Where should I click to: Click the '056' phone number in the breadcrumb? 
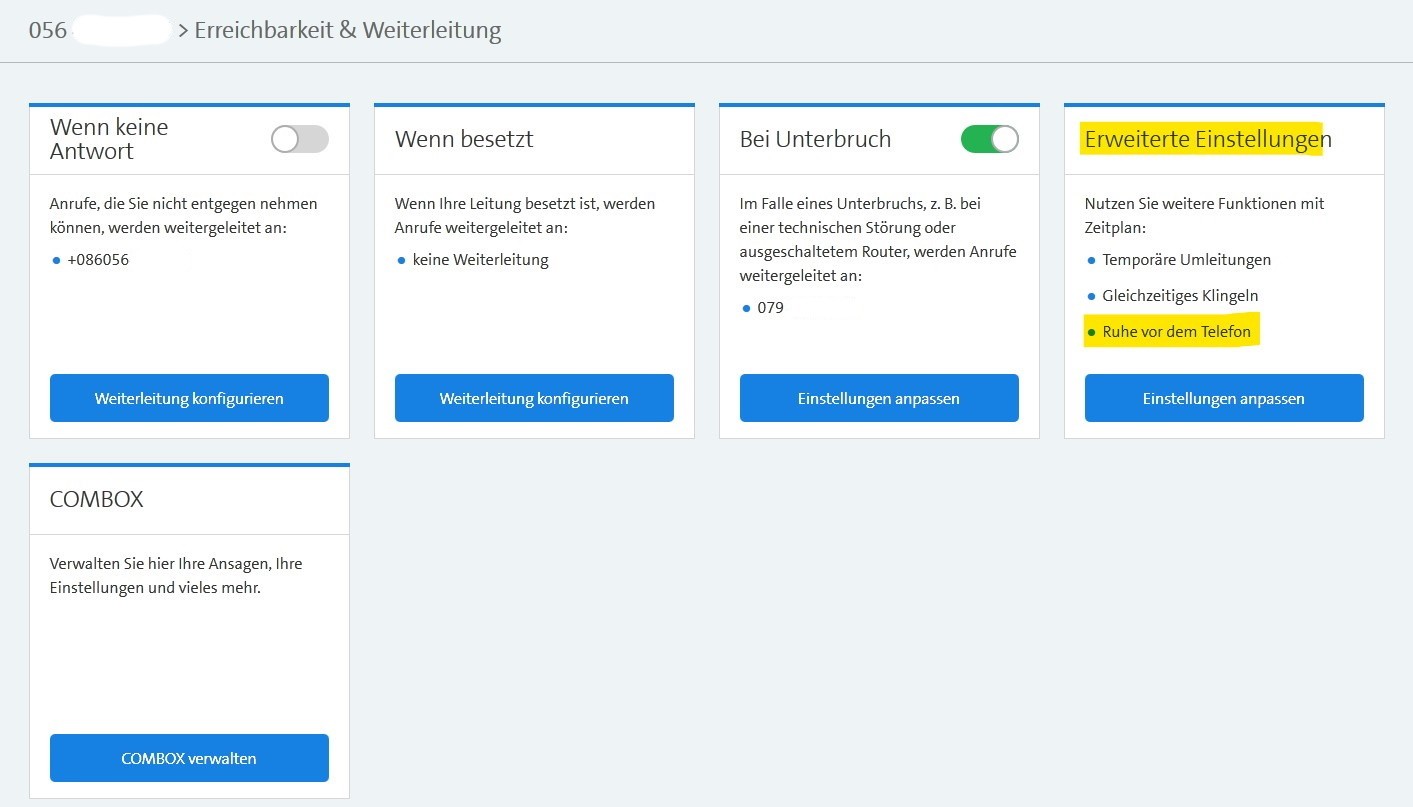pos(47,30)
